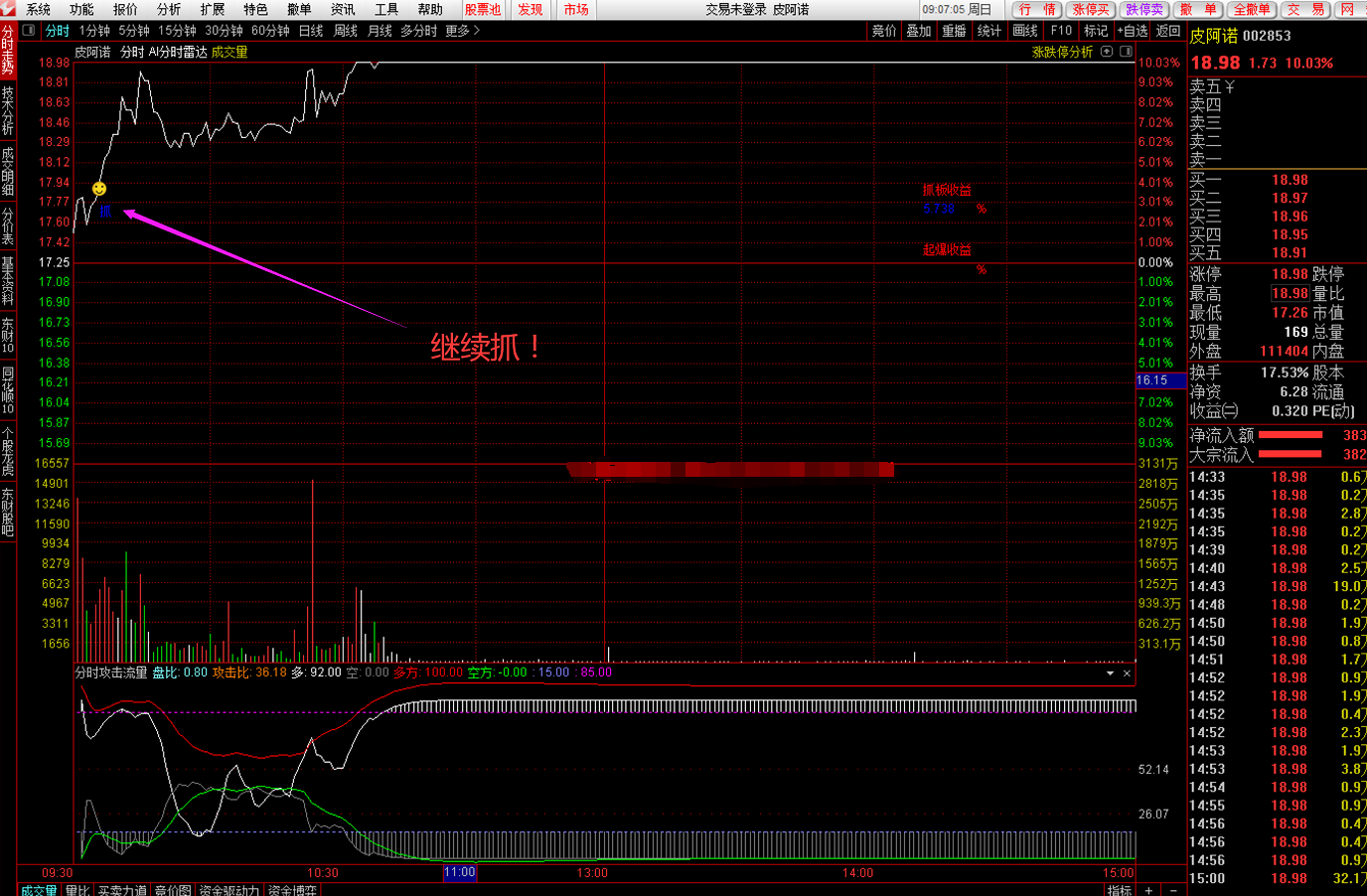Image resolution: width=1367 pixels, height=896 pixels.
Task: Click the 全撤单 button
Action: coord(1251,9)
